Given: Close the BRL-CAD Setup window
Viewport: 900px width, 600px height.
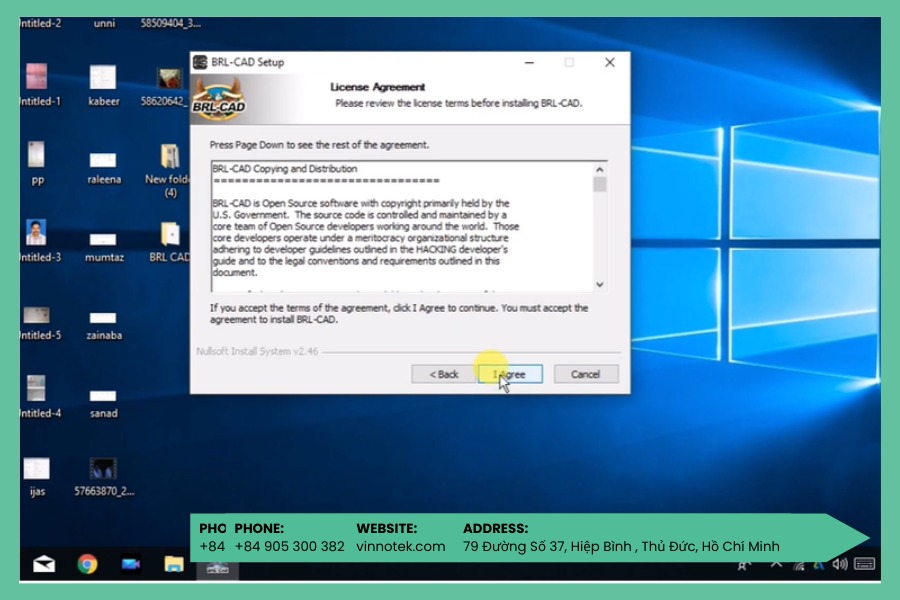Looking at the screenshot, I should (x=610, y=63).
